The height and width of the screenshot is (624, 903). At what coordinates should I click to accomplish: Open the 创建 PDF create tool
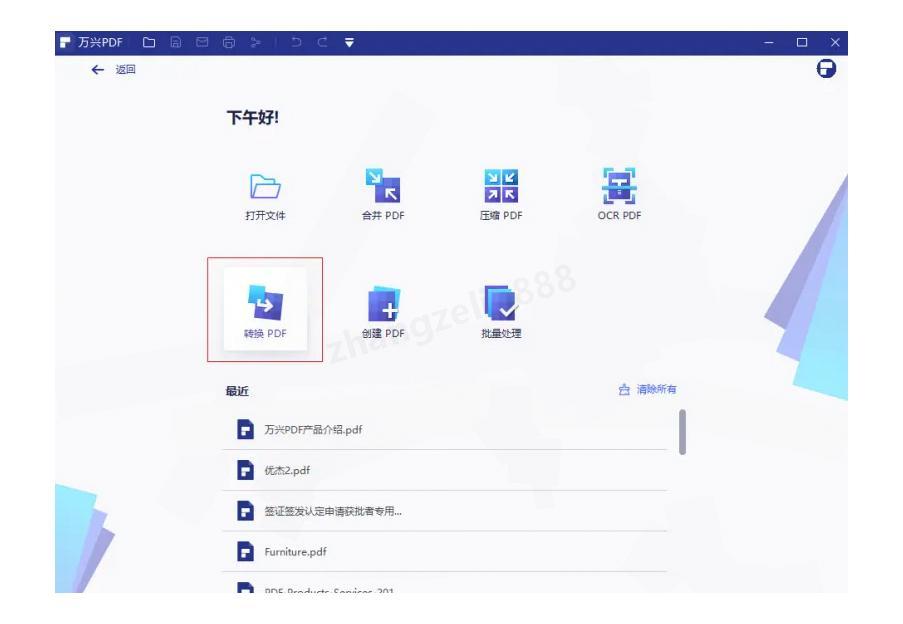(x=383, y=312)
